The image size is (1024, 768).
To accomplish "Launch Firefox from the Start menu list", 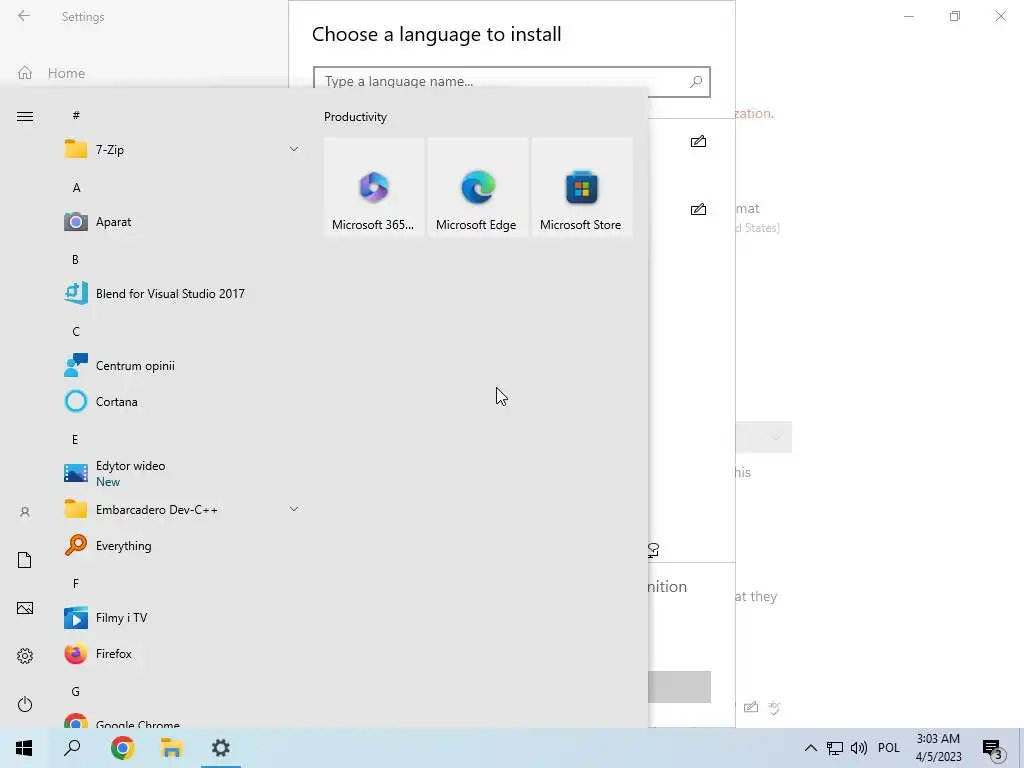I will (181, 653).
